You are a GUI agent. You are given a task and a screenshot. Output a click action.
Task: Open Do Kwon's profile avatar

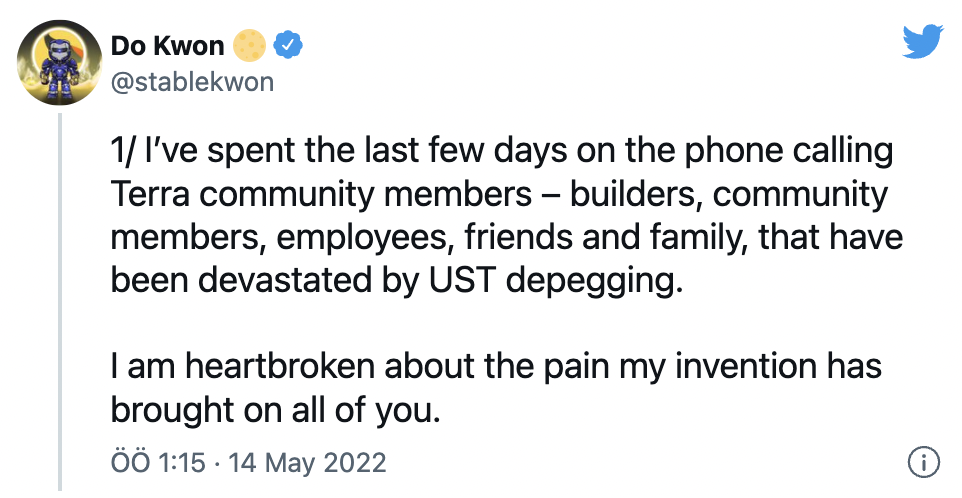click(59, 63)
